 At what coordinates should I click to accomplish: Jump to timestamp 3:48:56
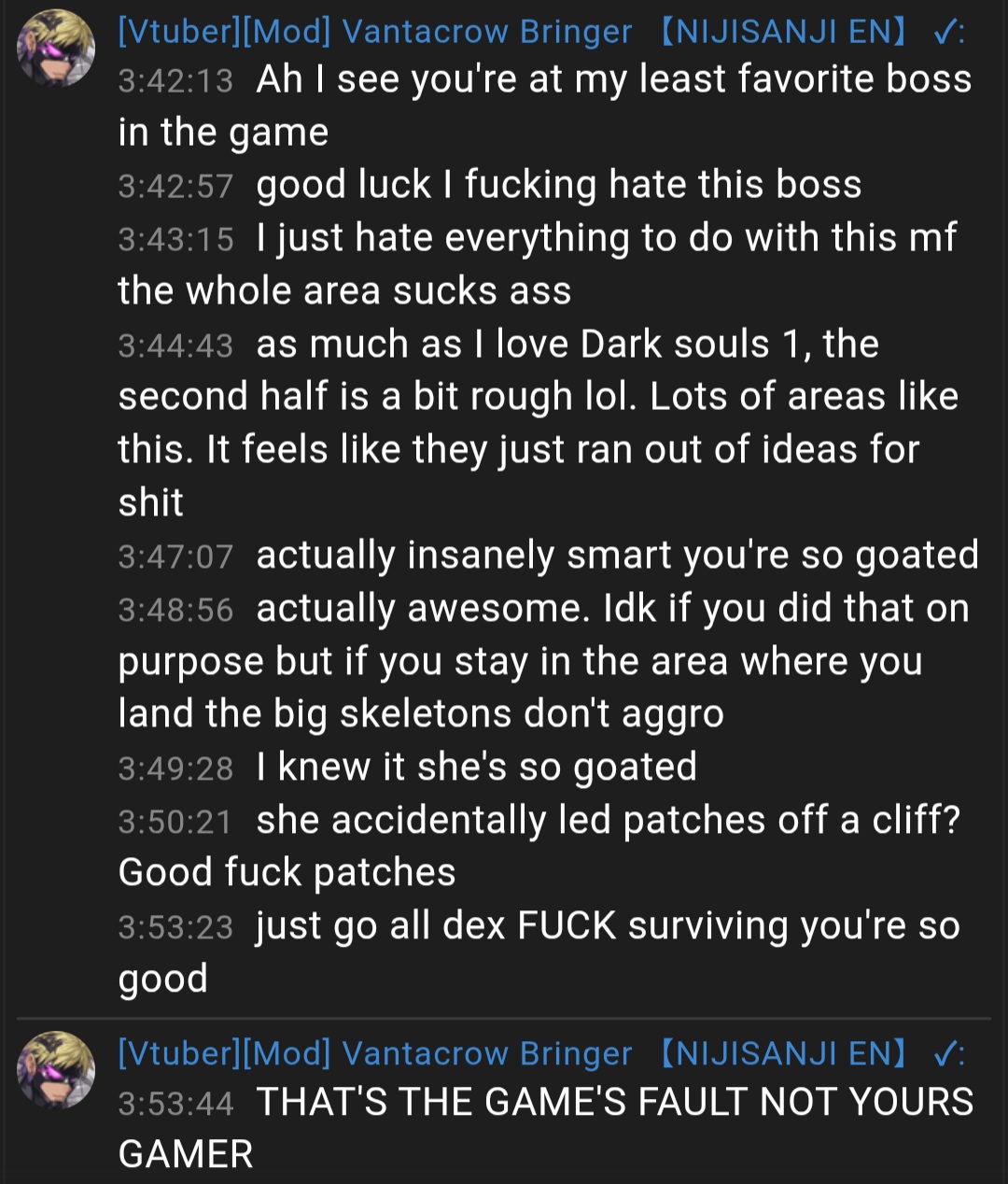coord(175,611)
